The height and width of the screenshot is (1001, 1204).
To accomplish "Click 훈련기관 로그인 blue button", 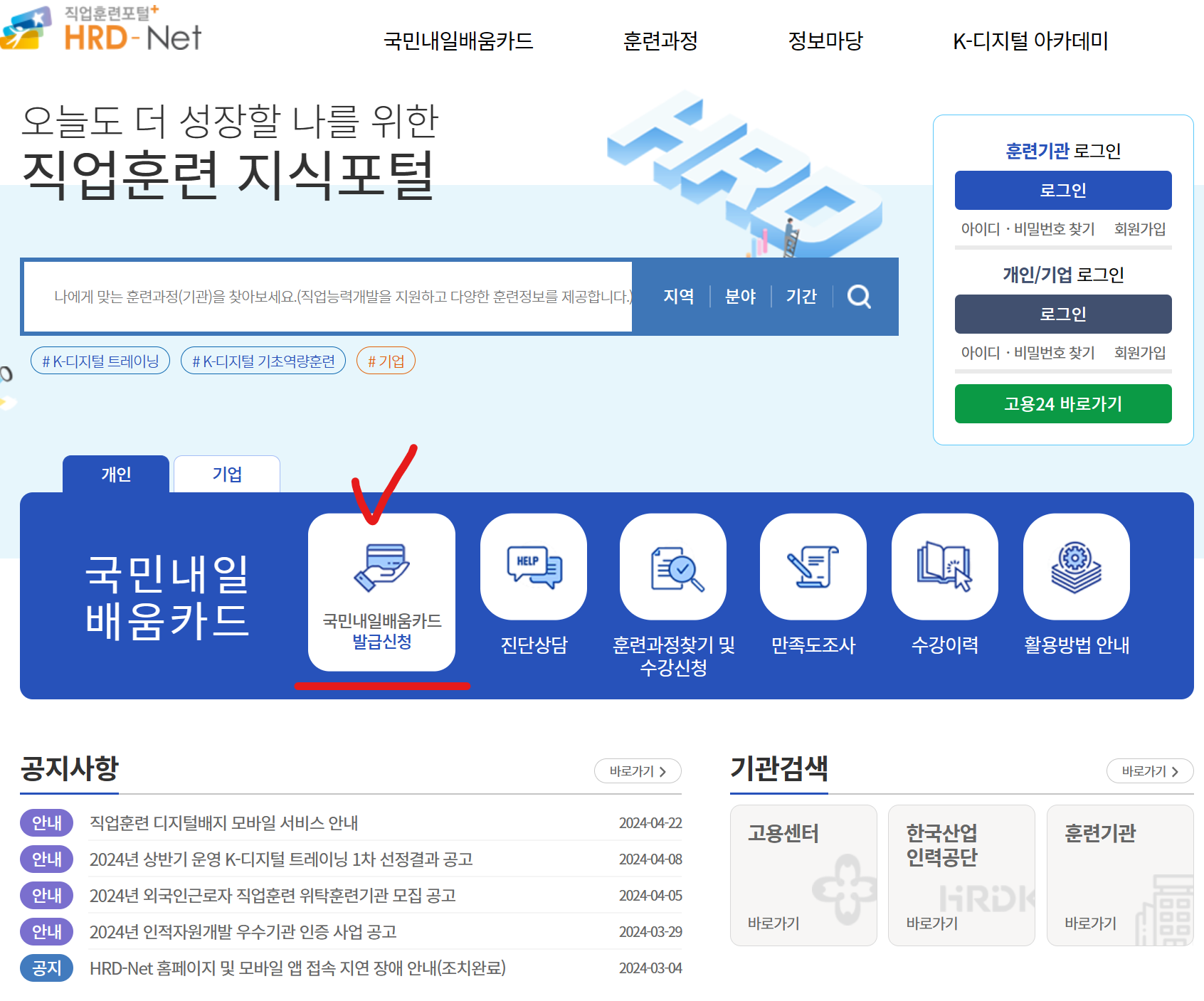I will (x=1063, y=190).
